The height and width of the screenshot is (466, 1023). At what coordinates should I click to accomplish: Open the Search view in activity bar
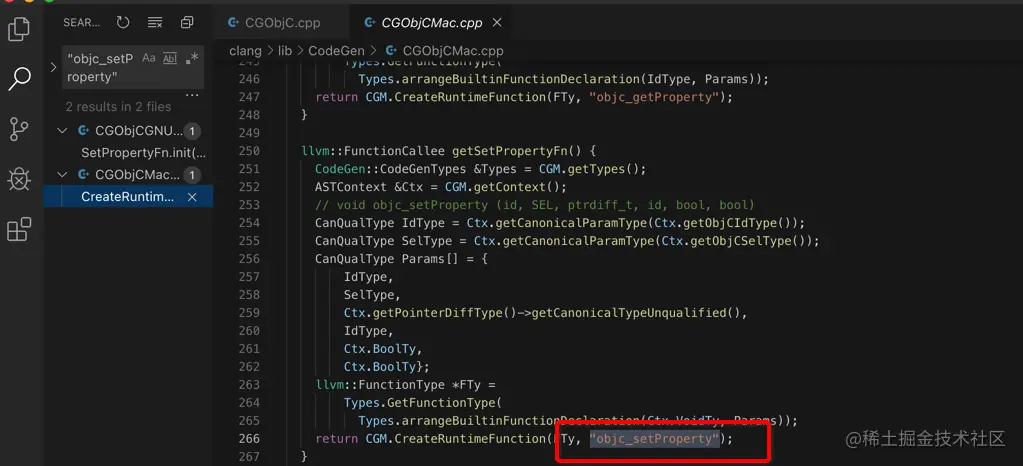(x=19, y=78)
